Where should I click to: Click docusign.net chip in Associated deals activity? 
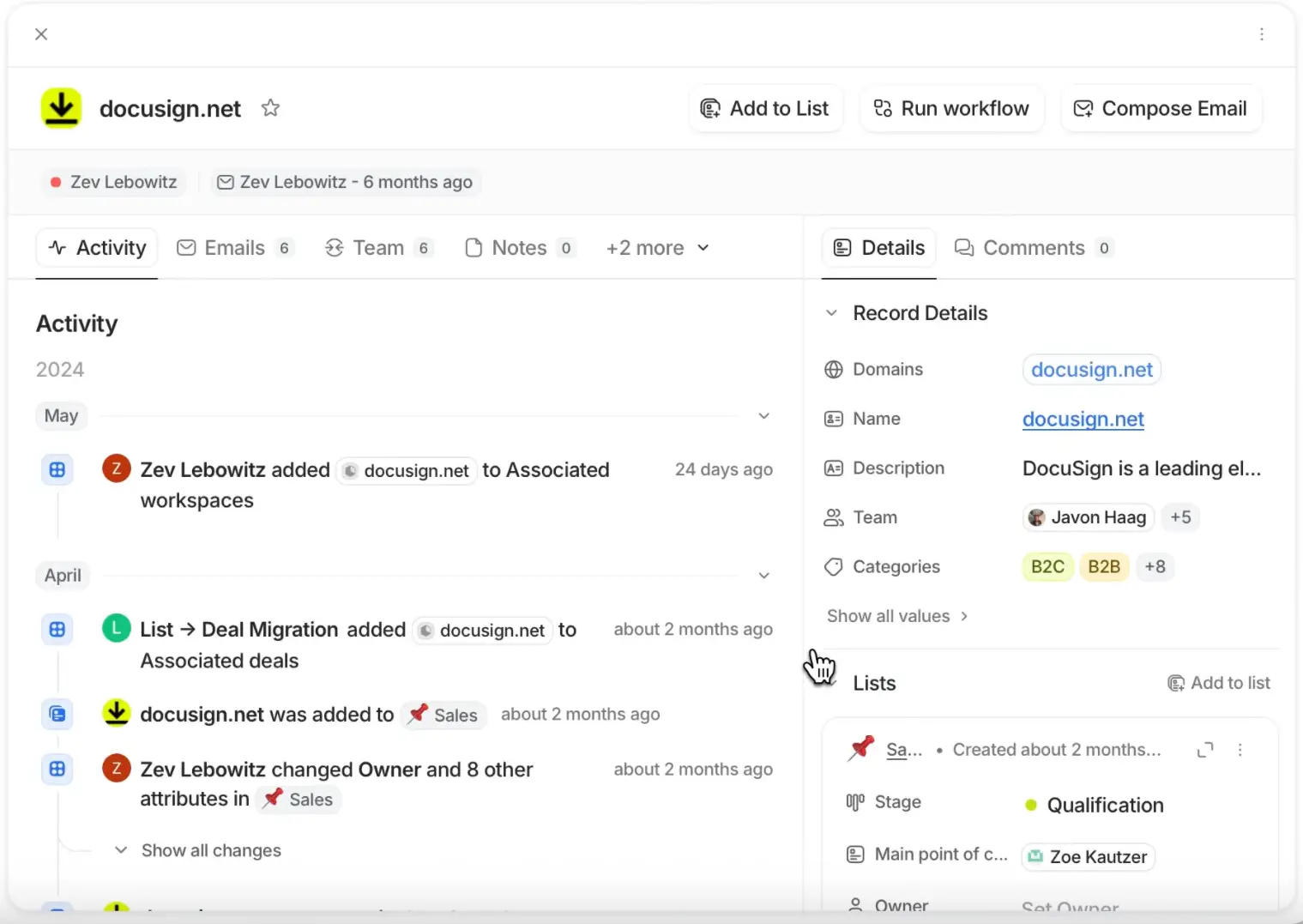(482, 630)
